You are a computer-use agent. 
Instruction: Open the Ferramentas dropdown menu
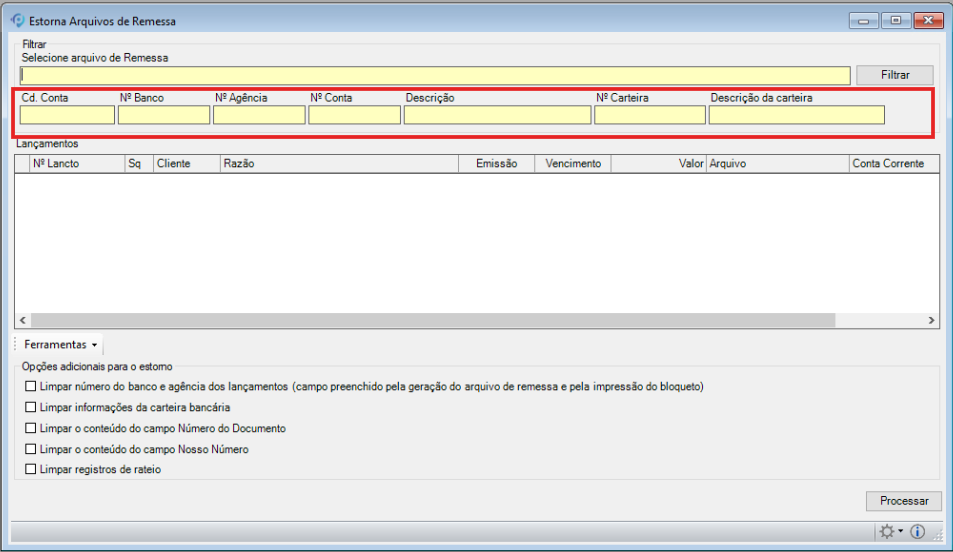pyautogui.click(x=61, y=345)
